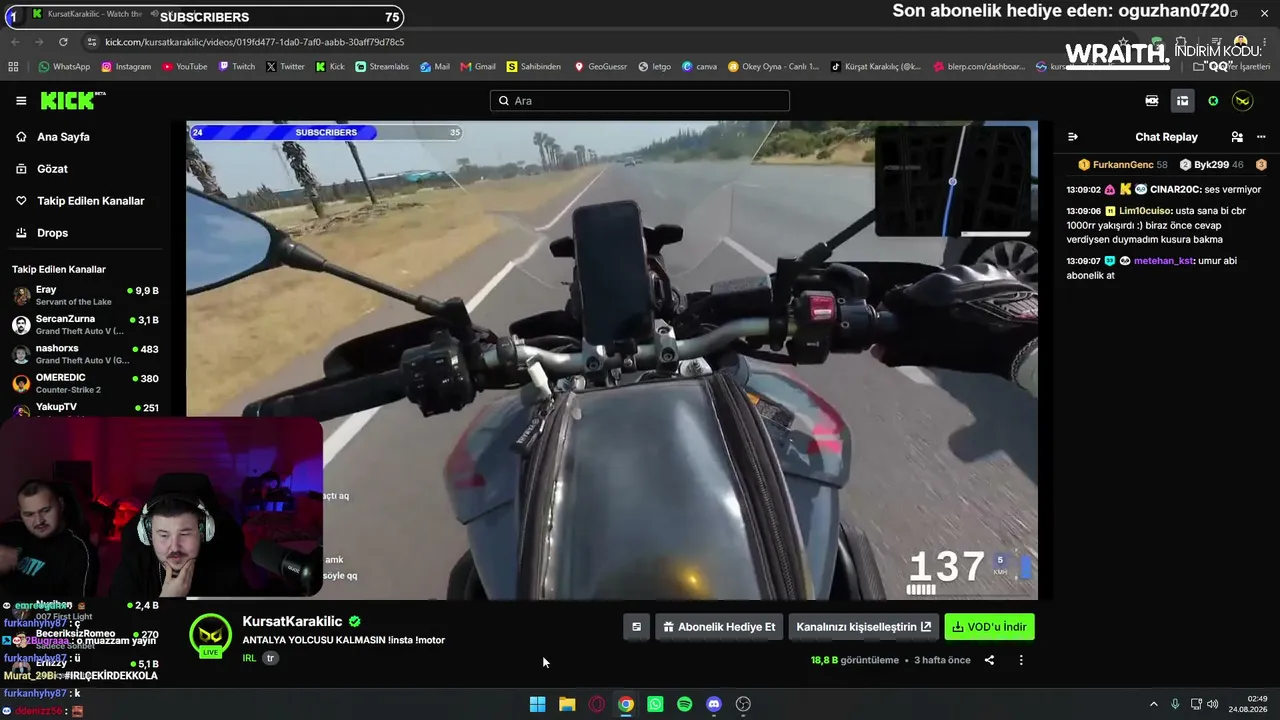Viewport: 1280px width, 720px height.
Task: Open the Gmail bookmark
Action: (x=478, y=67)
